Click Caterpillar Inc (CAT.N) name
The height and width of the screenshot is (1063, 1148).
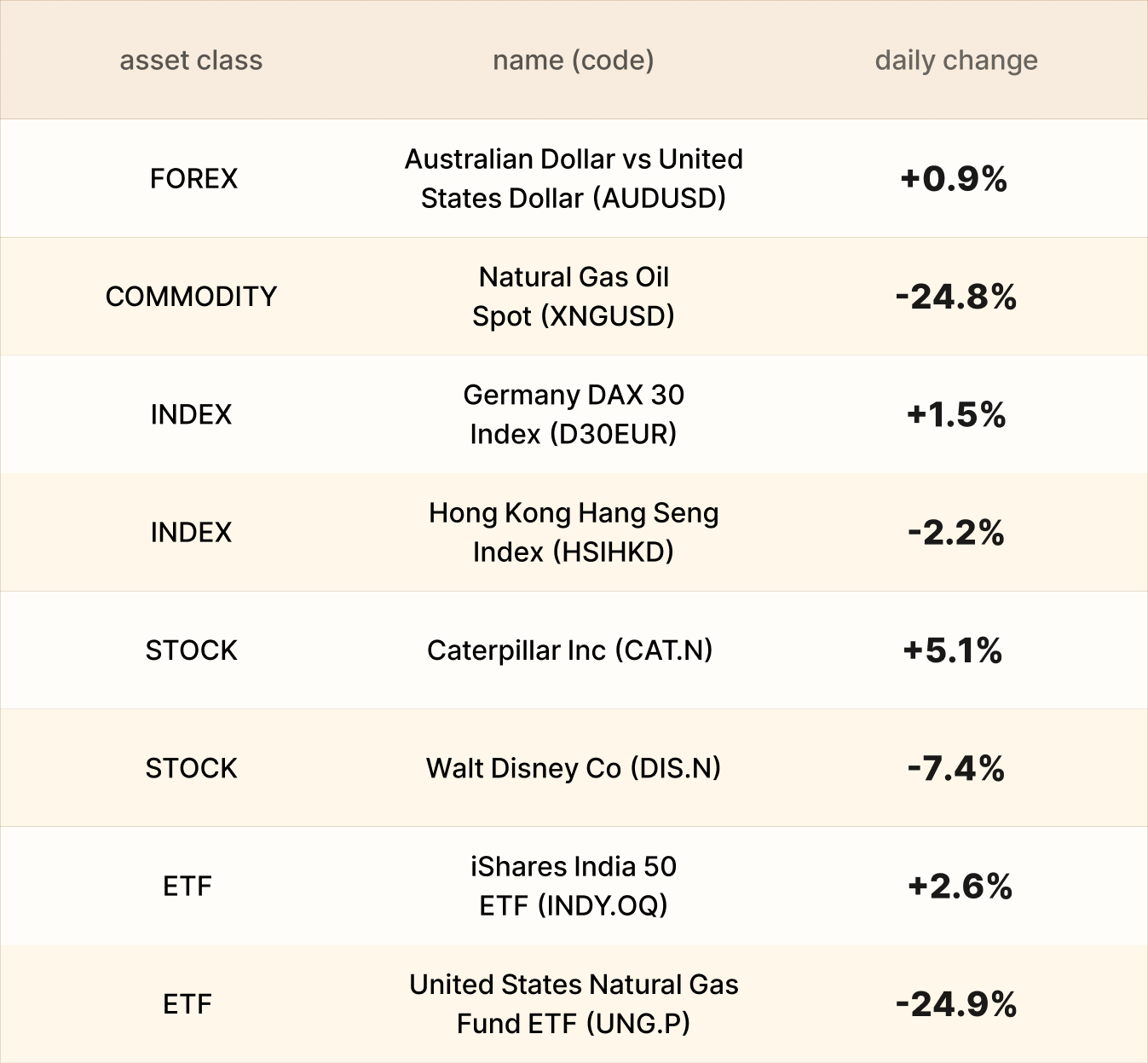point(569,650)
